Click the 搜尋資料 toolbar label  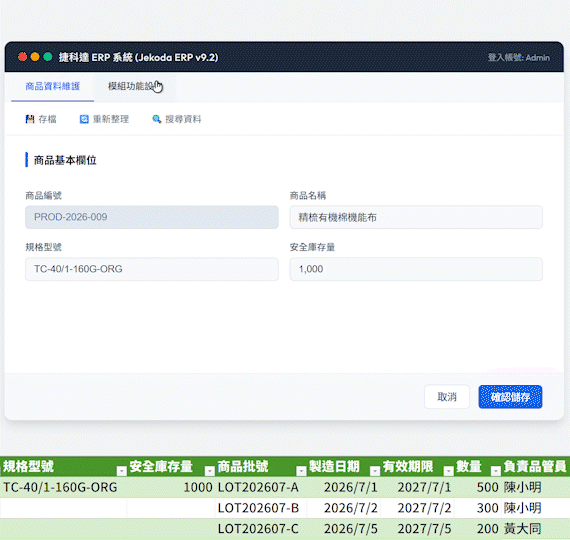coord(183,119)
